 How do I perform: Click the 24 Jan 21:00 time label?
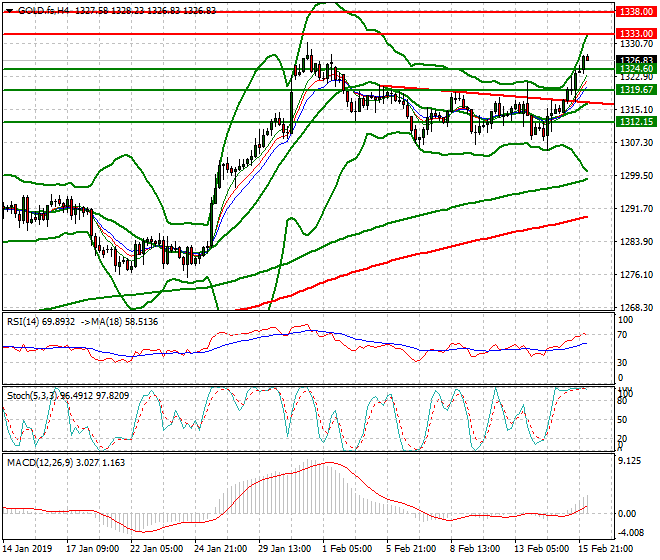(221, 549)
